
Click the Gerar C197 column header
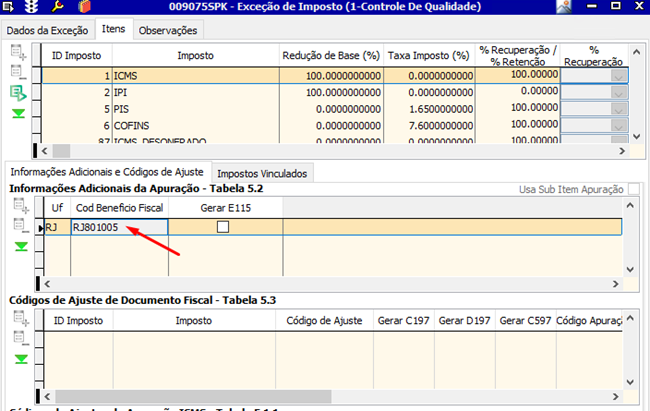[x=403, y=321]
